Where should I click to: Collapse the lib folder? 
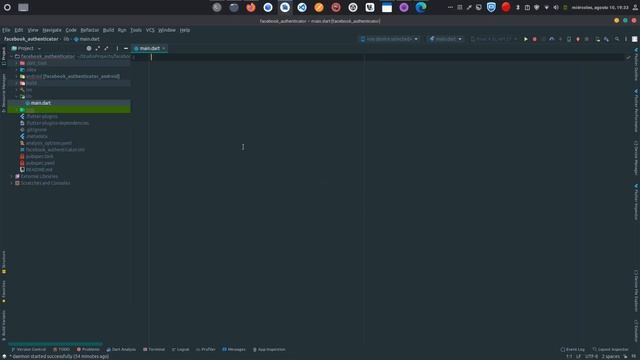(x=17, y=96)
